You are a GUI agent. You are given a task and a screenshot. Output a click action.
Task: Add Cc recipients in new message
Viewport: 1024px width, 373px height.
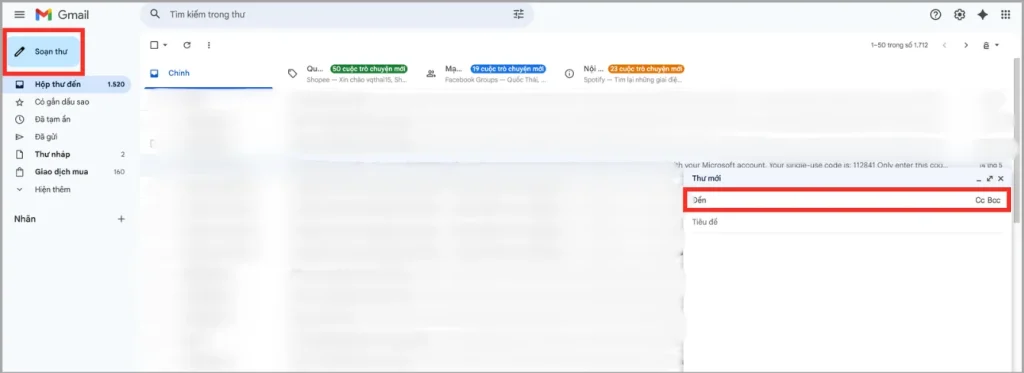click(980, 201)
